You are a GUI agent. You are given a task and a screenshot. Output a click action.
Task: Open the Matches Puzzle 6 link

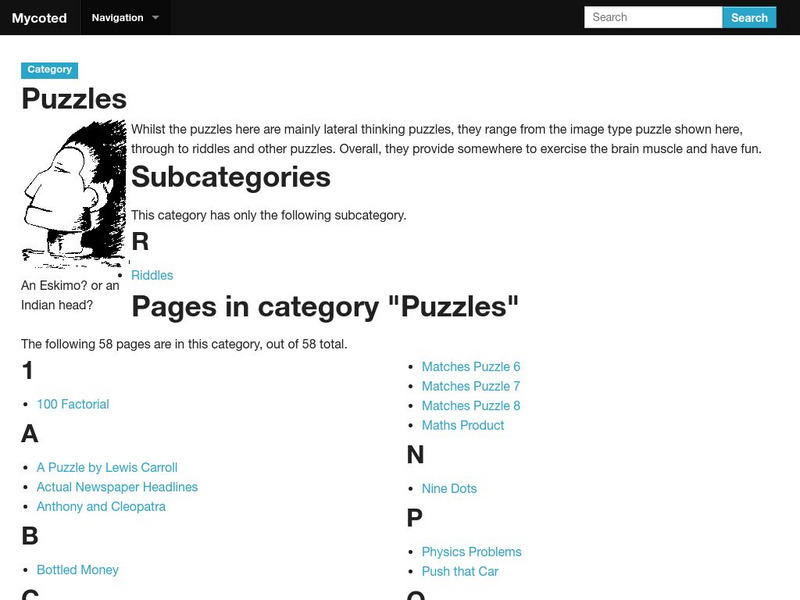pyautogui.click(x=471, y=367)
